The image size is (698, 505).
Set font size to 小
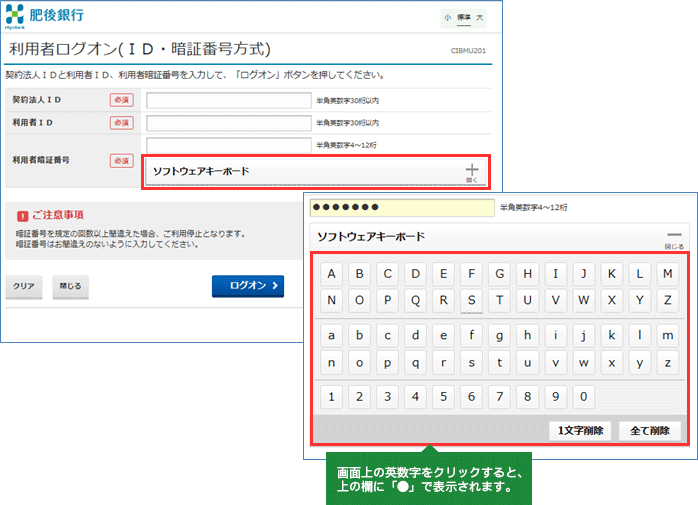click(446, 18)
